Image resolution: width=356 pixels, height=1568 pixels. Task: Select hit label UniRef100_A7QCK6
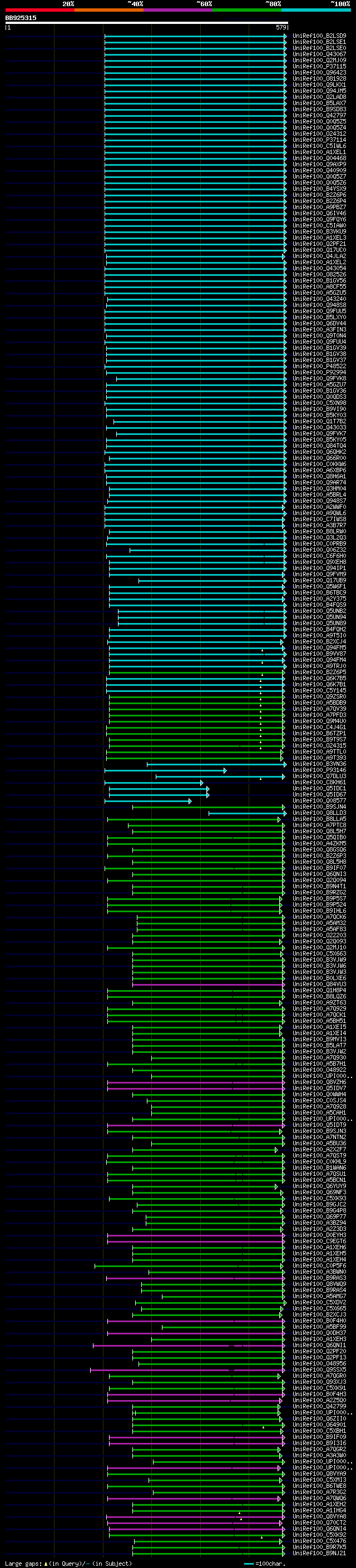point(319,917)
